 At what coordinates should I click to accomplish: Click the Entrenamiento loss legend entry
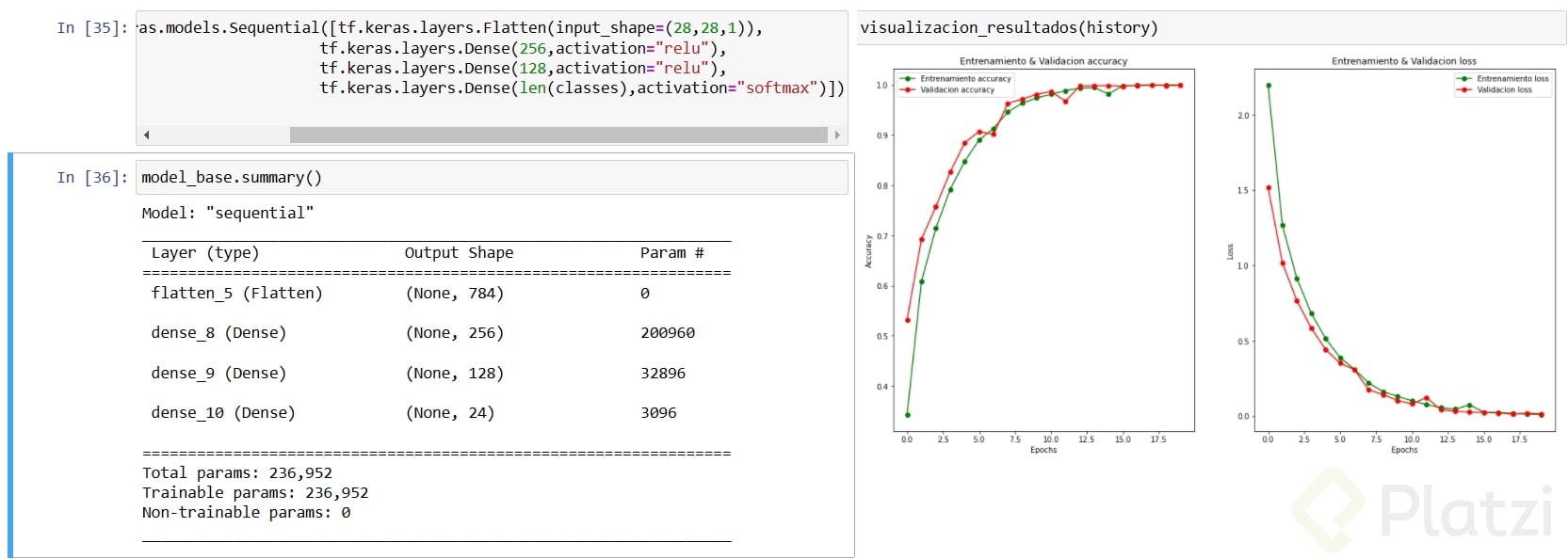[1502, 79]
